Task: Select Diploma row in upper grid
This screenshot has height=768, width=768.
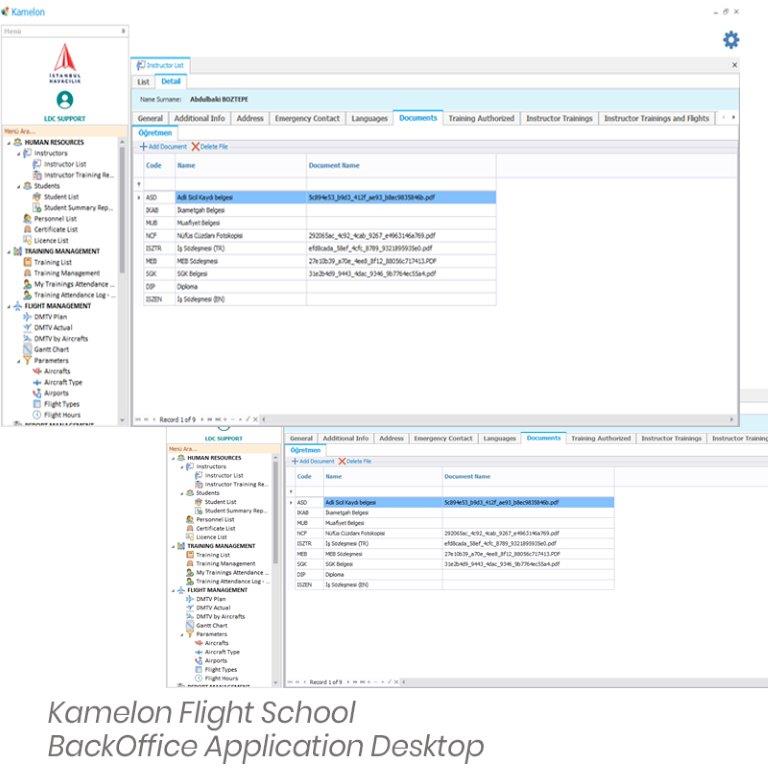Action: coord(319,287)
